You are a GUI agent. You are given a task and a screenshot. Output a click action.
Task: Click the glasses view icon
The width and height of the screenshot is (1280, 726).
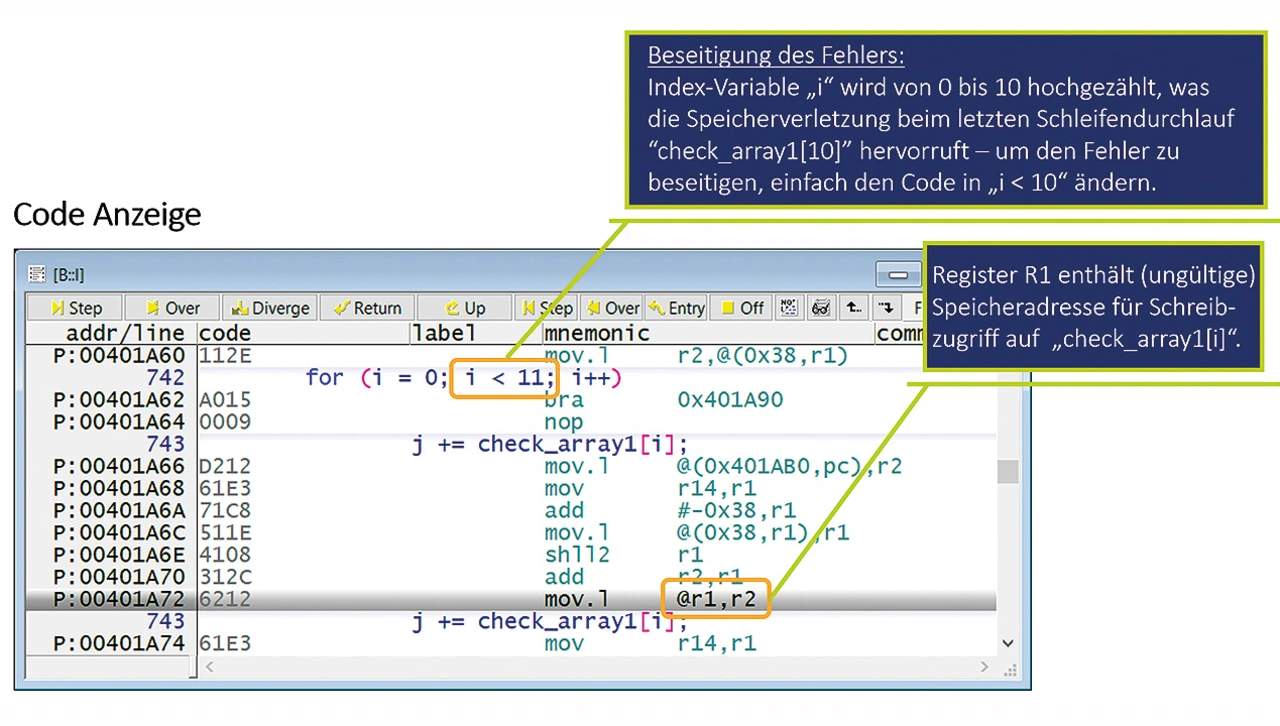click(820, 308)
